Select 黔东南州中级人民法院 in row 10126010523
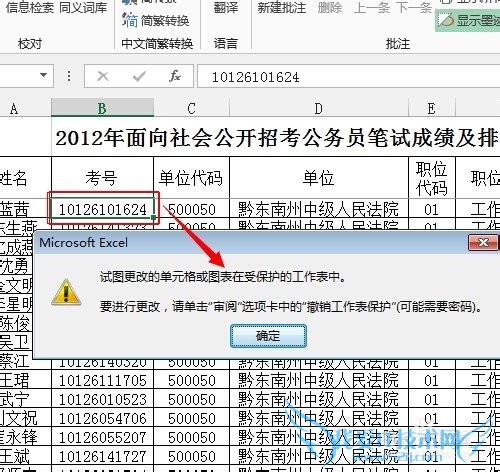Screen dimensions: 500x472 [319, 399]
